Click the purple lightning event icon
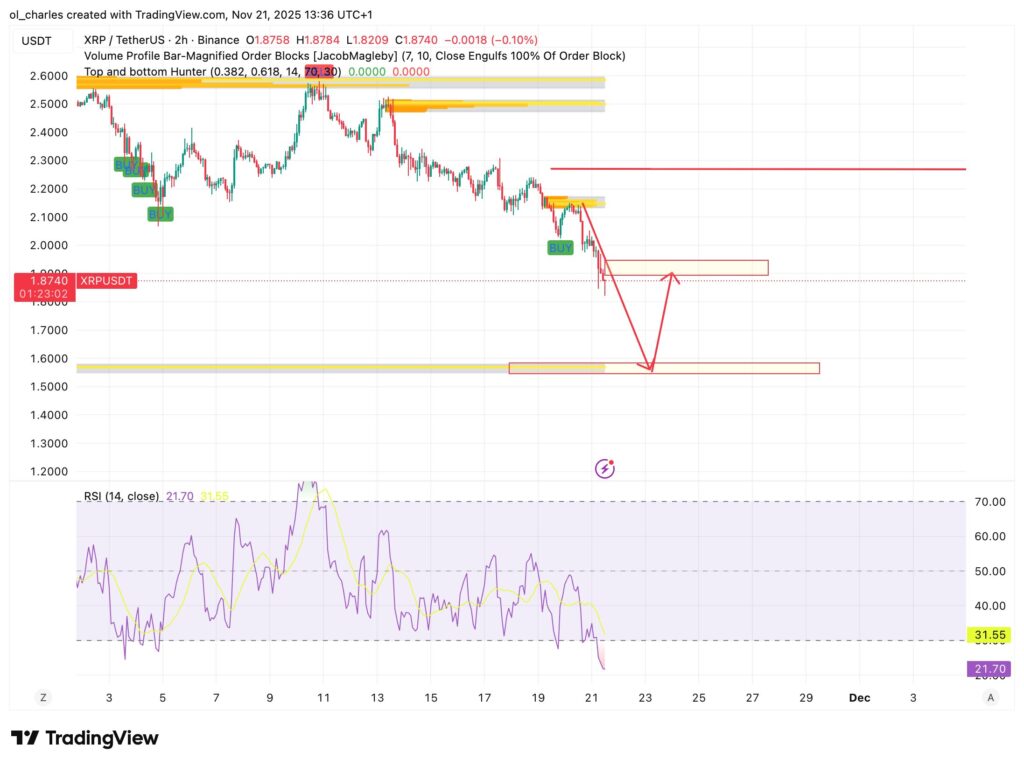Image resolution: width=1024 pixels, height=766 pixels. click(604, 468)
